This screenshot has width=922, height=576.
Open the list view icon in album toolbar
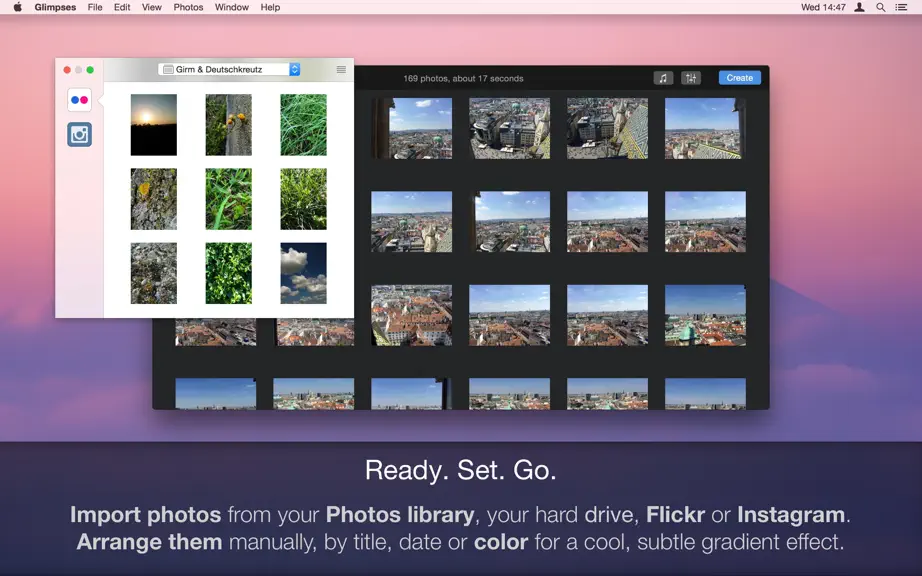coord(341,69)
